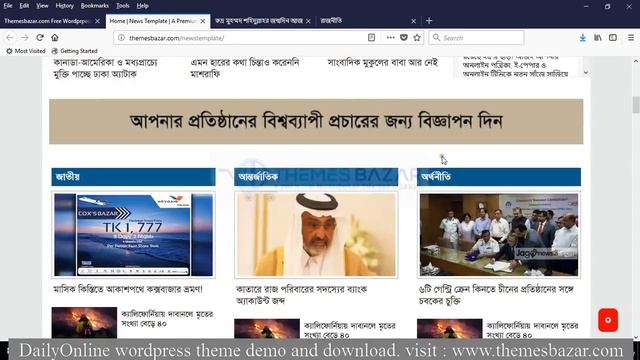Go back with the browser back arrow
The width and height of the screenshot is (640, 360).
coord(10,38)
